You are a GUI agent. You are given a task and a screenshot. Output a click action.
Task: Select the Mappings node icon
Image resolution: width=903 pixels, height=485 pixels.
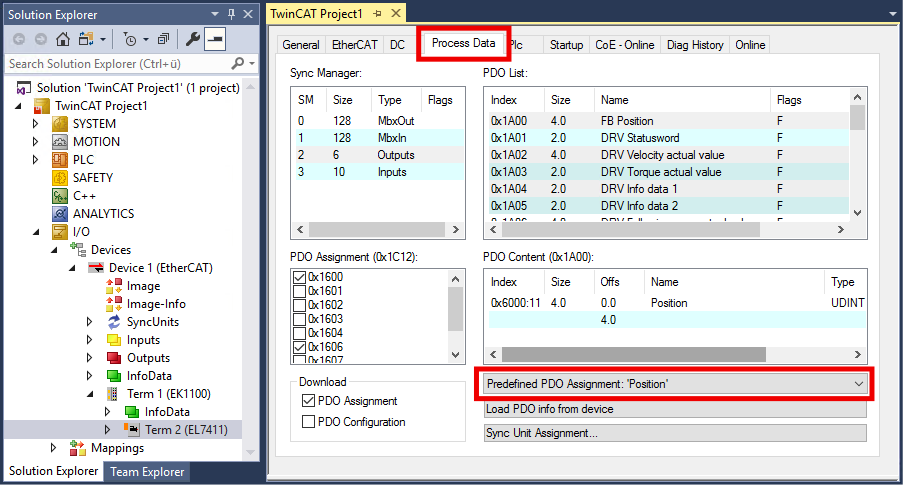tap(78, 448)
